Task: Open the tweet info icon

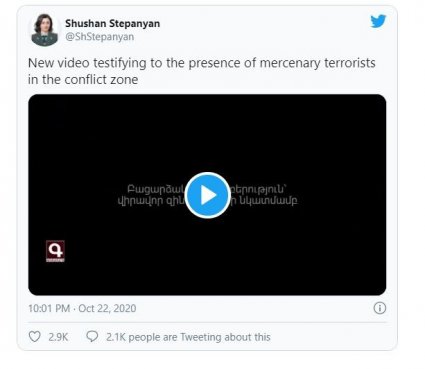Action: [x=380, y=308]
